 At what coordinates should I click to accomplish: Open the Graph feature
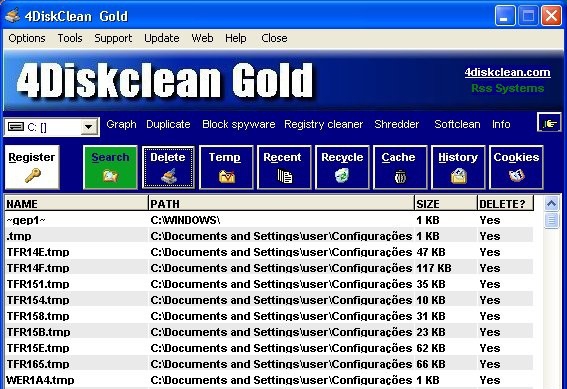click(121, 124)
